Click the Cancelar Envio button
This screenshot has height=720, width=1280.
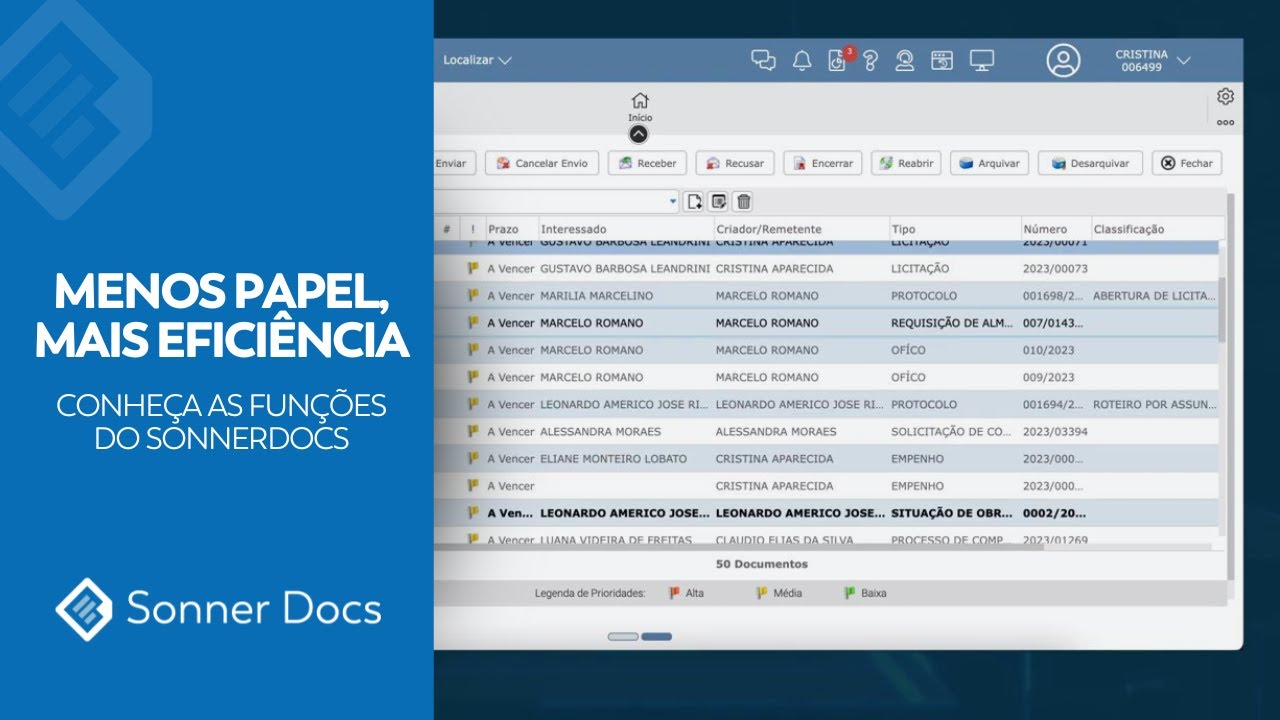point(542,163)
